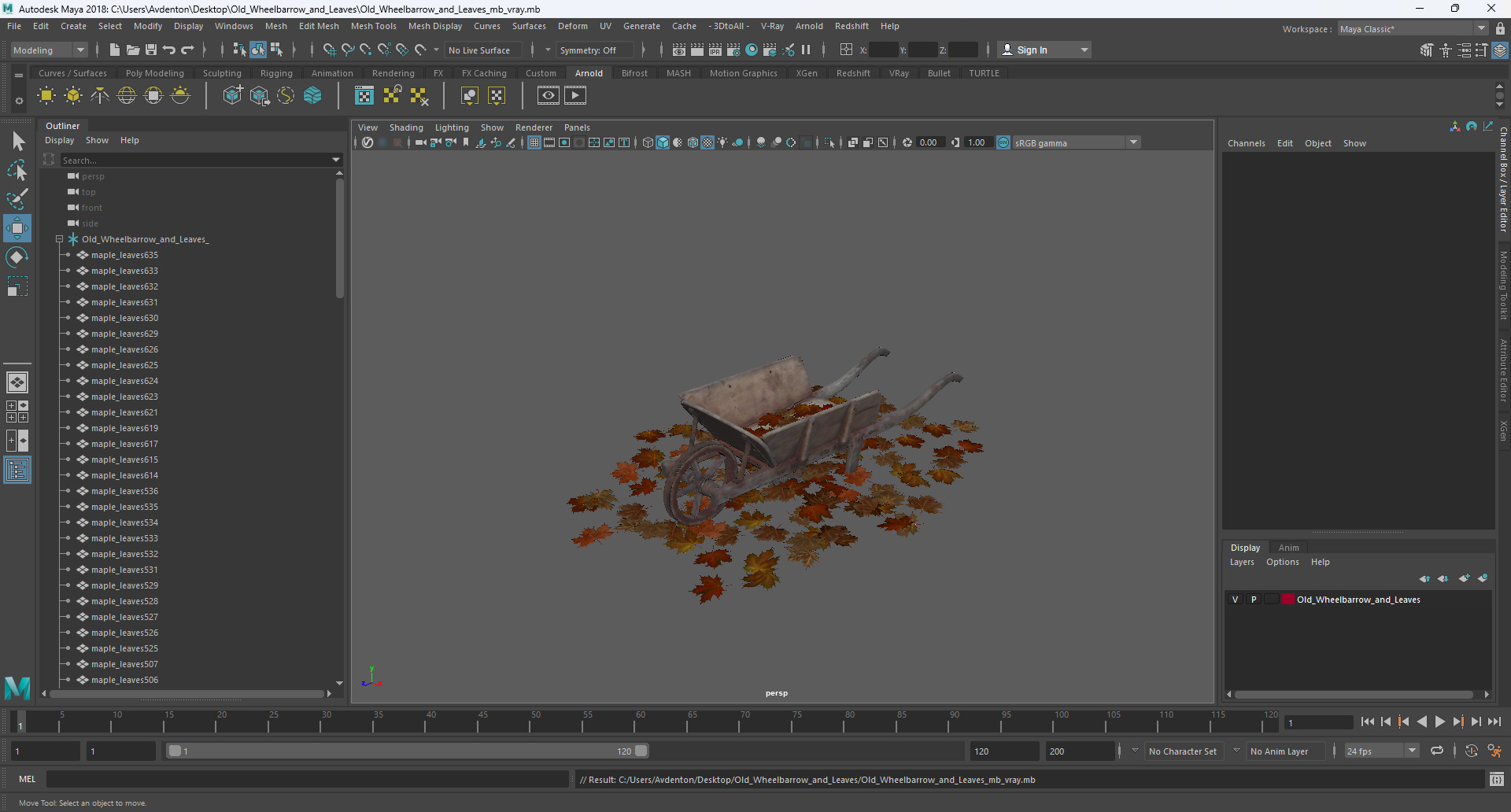Switch to the Poly Modeling shelf tab
This screenshot has width=1511, height=812.
click(154, 73)
